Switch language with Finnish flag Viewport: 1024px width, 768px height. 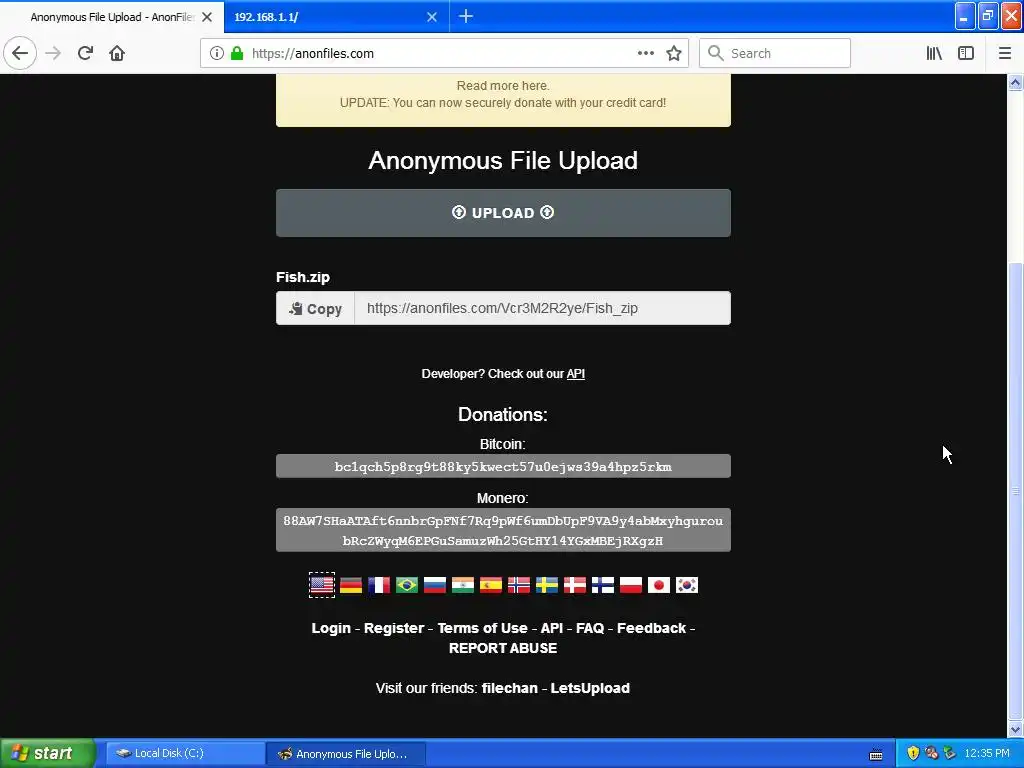[603, 585]
